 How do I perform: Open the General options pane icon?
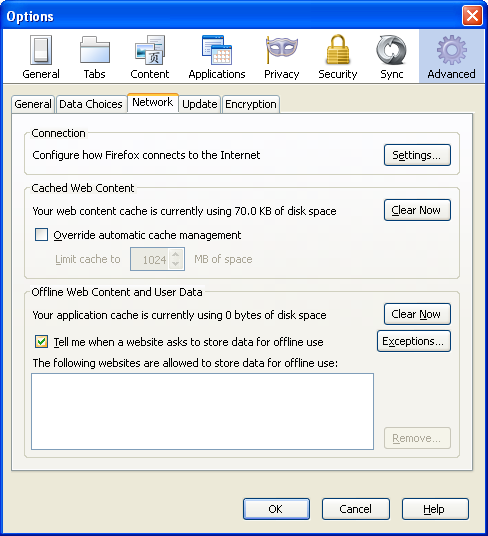tap(41, 50)
